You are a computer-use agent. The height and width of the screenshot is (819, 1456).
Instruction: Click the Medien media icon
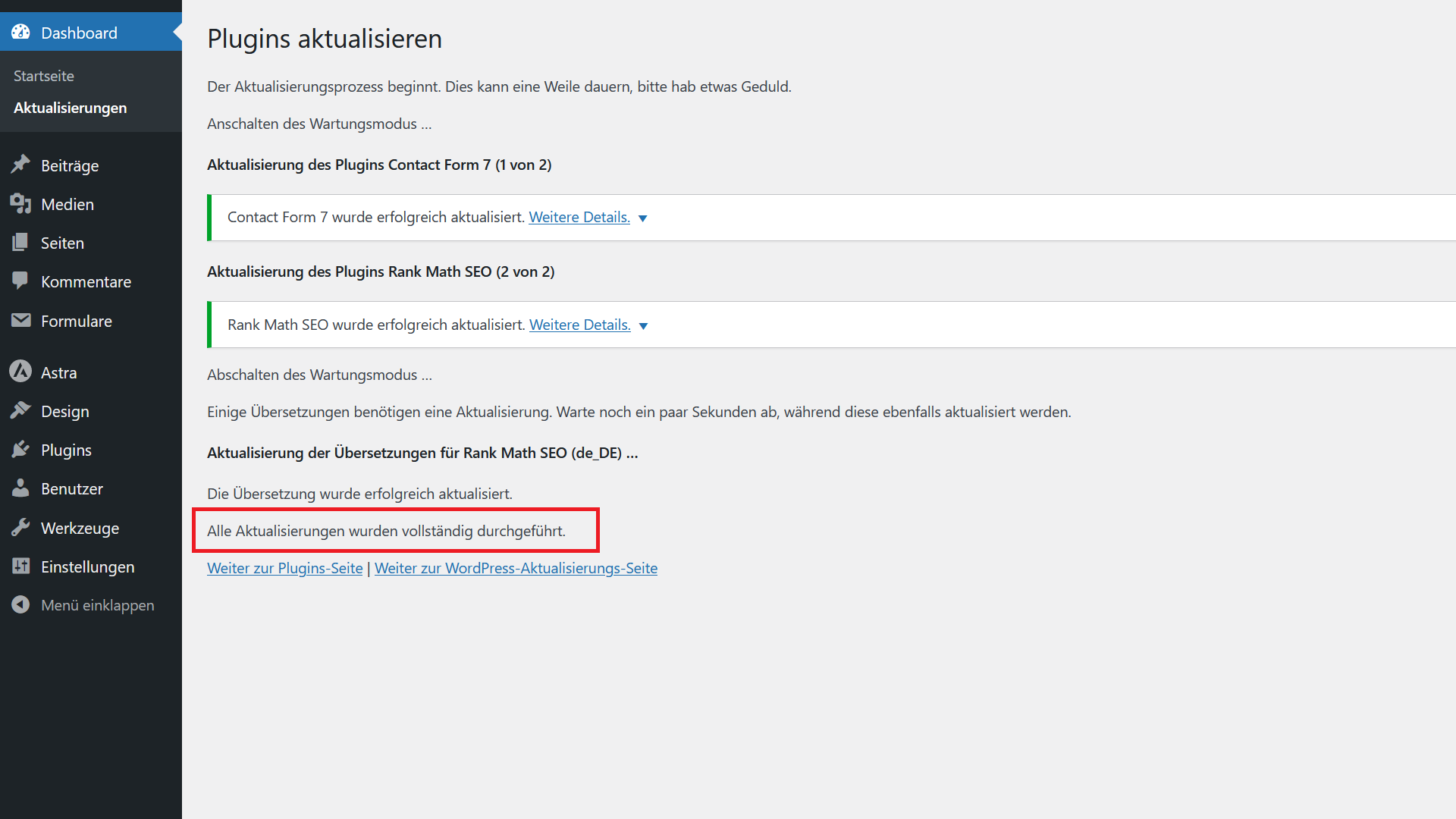(20, 203)
